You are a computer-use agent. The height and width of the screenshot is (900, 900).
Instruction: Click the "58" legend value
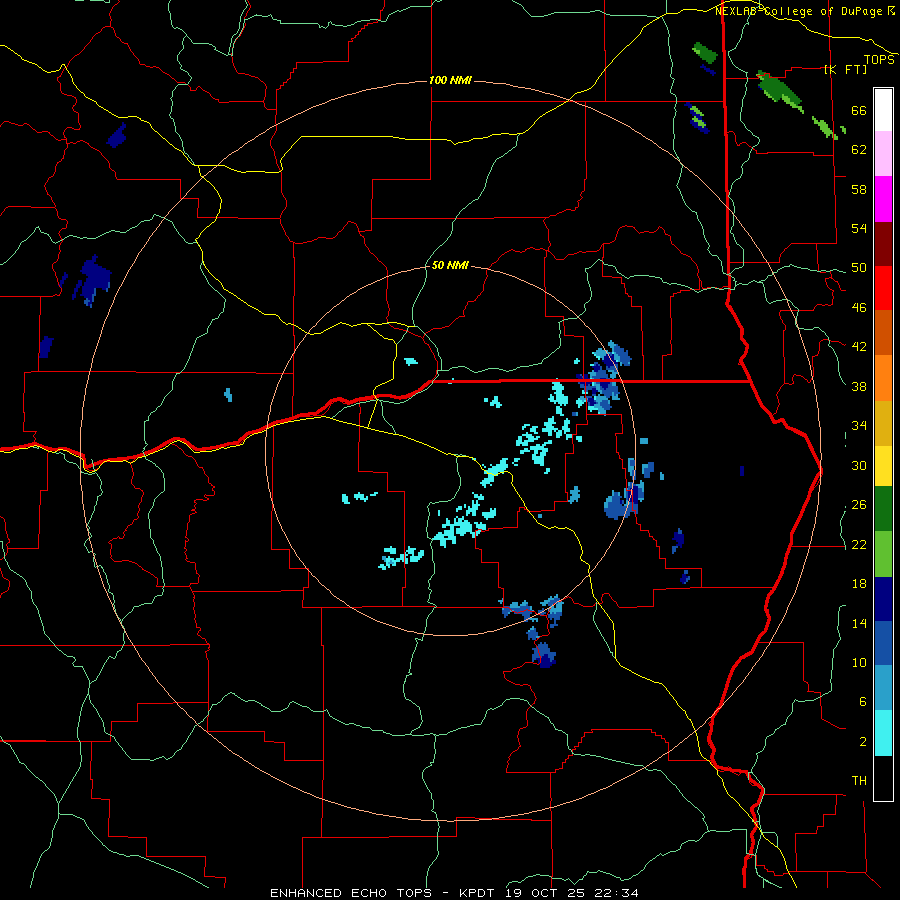tap(859, 189)
